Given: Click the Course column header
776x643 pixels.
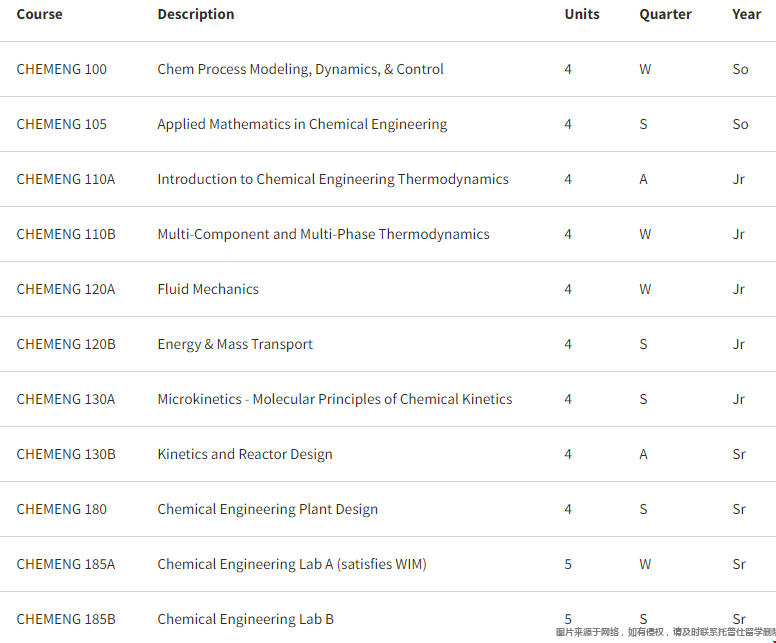Looking at the screenshot, I should (39, 14).
